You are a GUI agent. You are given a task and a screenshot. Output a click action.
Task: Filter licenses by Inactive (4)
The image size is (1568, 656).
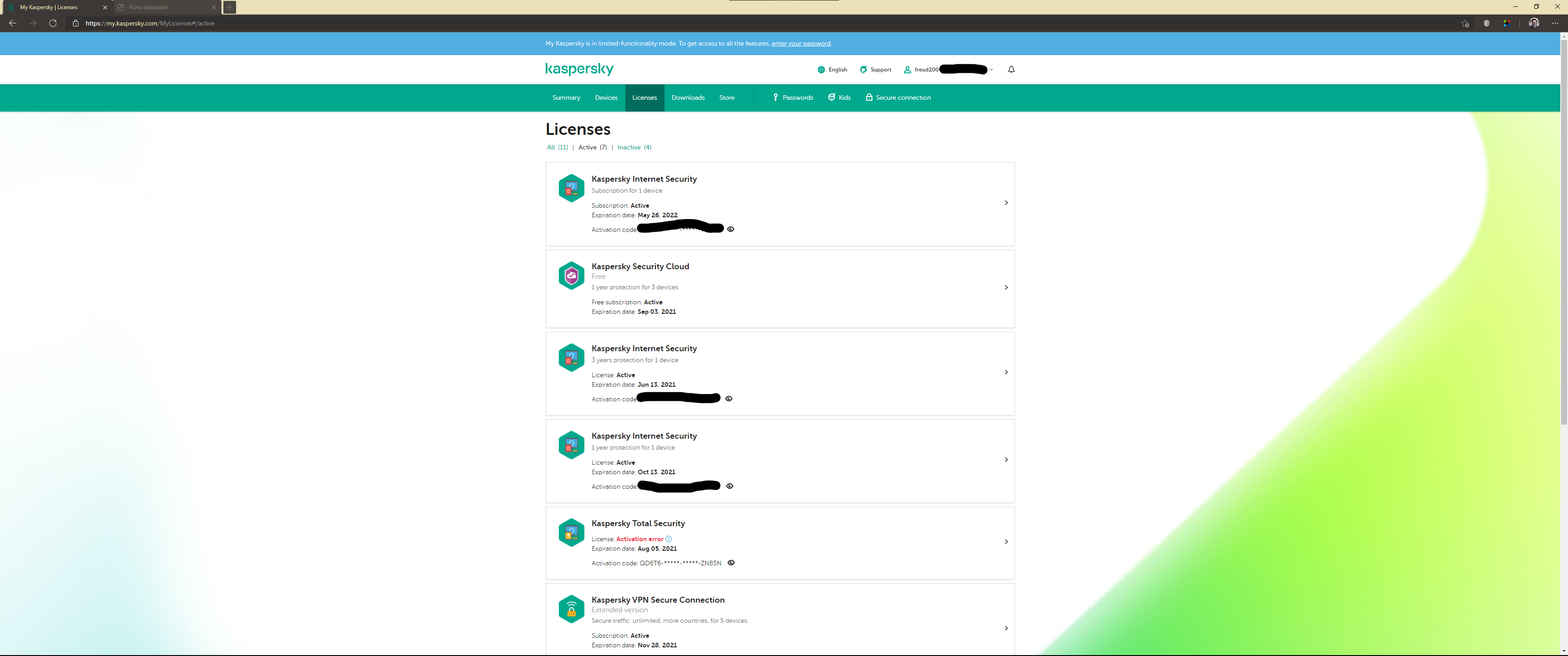coord(634,147)
